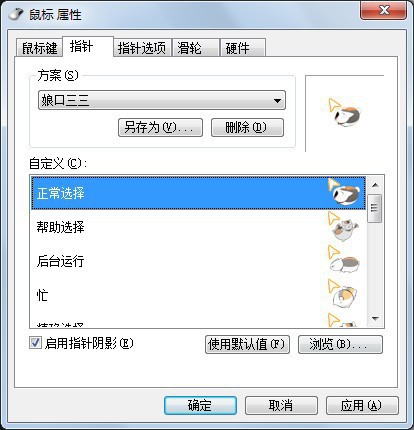Click the partly visible cursor icon at the list bottom
This screenshot has height=430, width=414.
pos(343,320)
